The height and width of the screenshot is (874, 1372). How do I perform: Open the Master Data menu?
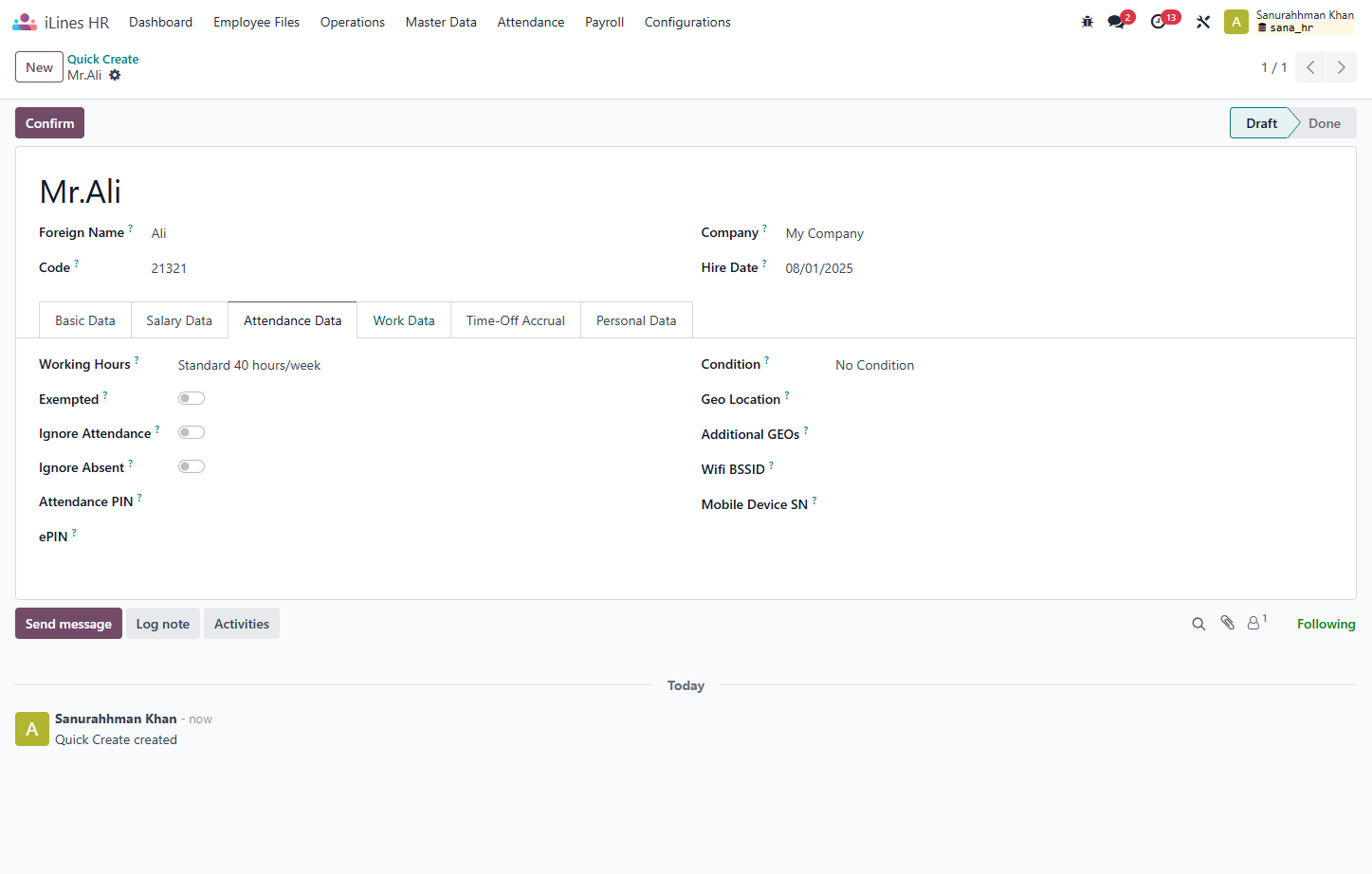pyautogui.click(x=441, y=22)
